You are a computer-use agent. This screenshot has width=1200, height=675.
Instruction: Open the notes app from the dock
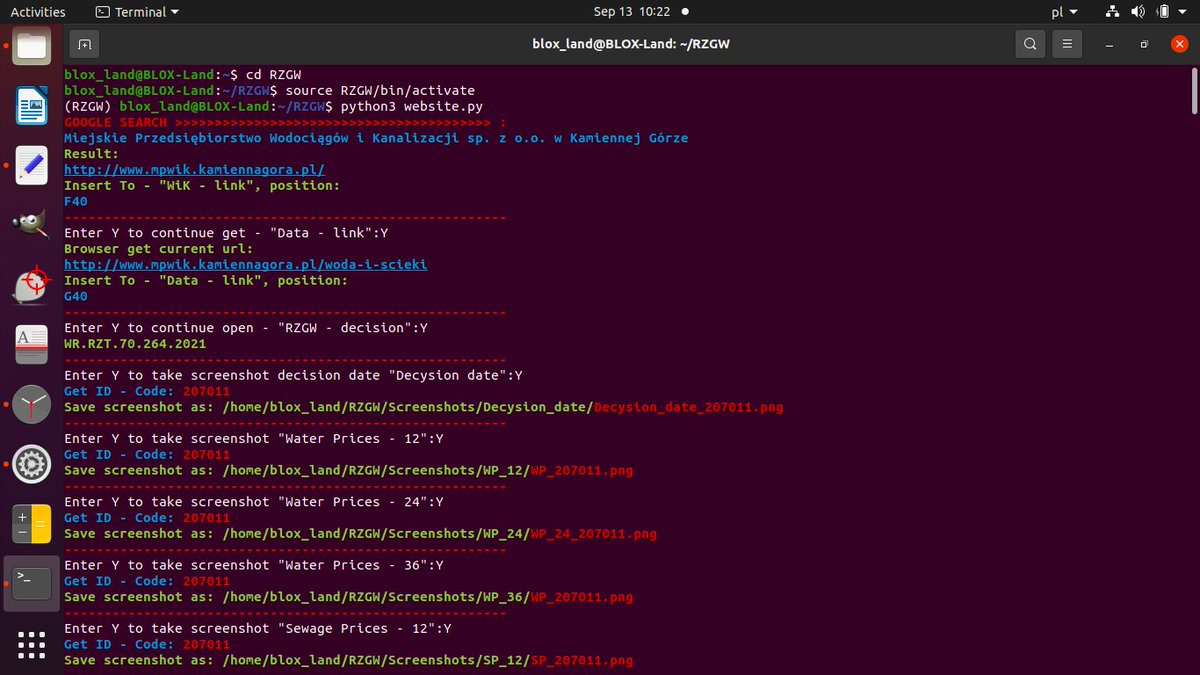coord(30,165)
